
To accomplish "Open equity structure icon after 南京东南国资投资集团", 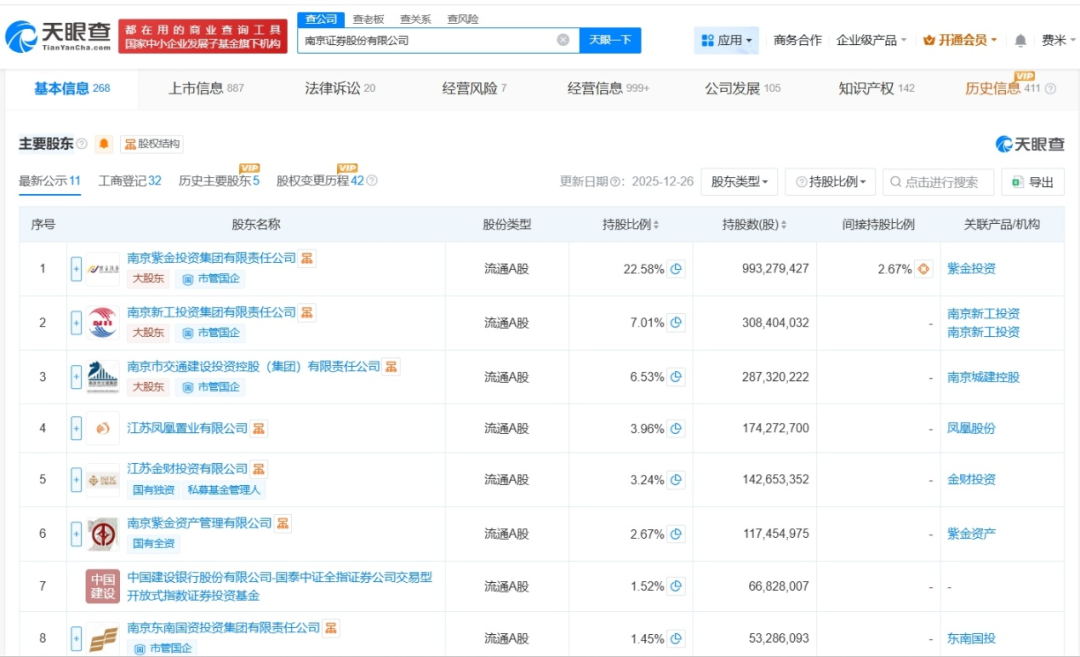I will pos(331,627).
